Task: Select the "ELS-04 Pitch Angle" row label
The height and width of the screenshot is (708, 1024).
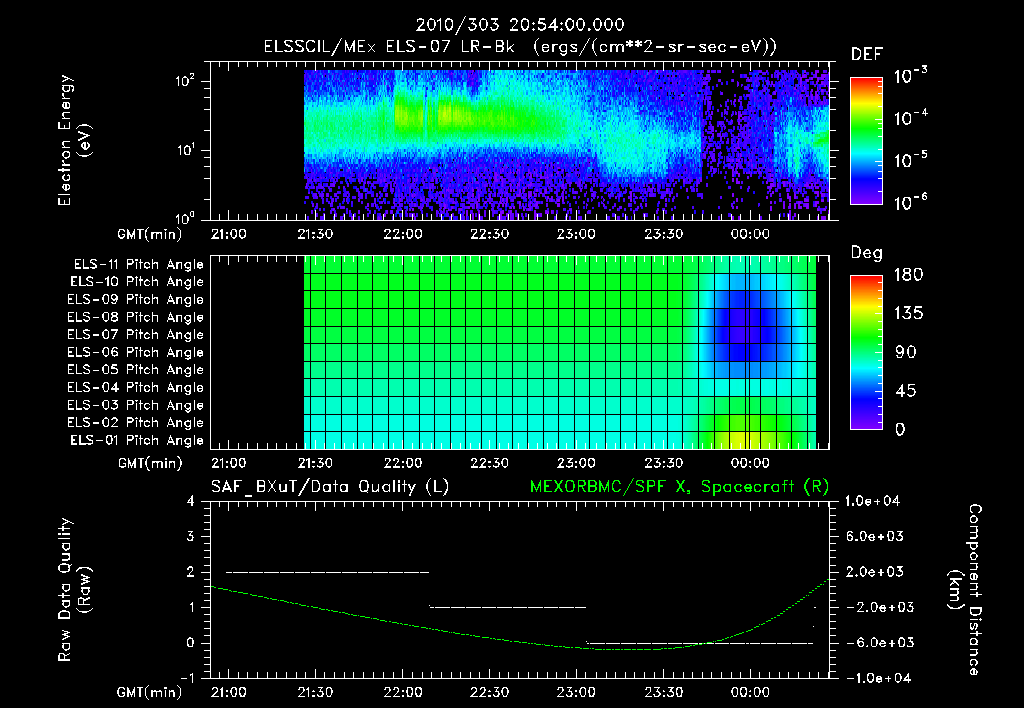Action: tap(136, 387)
